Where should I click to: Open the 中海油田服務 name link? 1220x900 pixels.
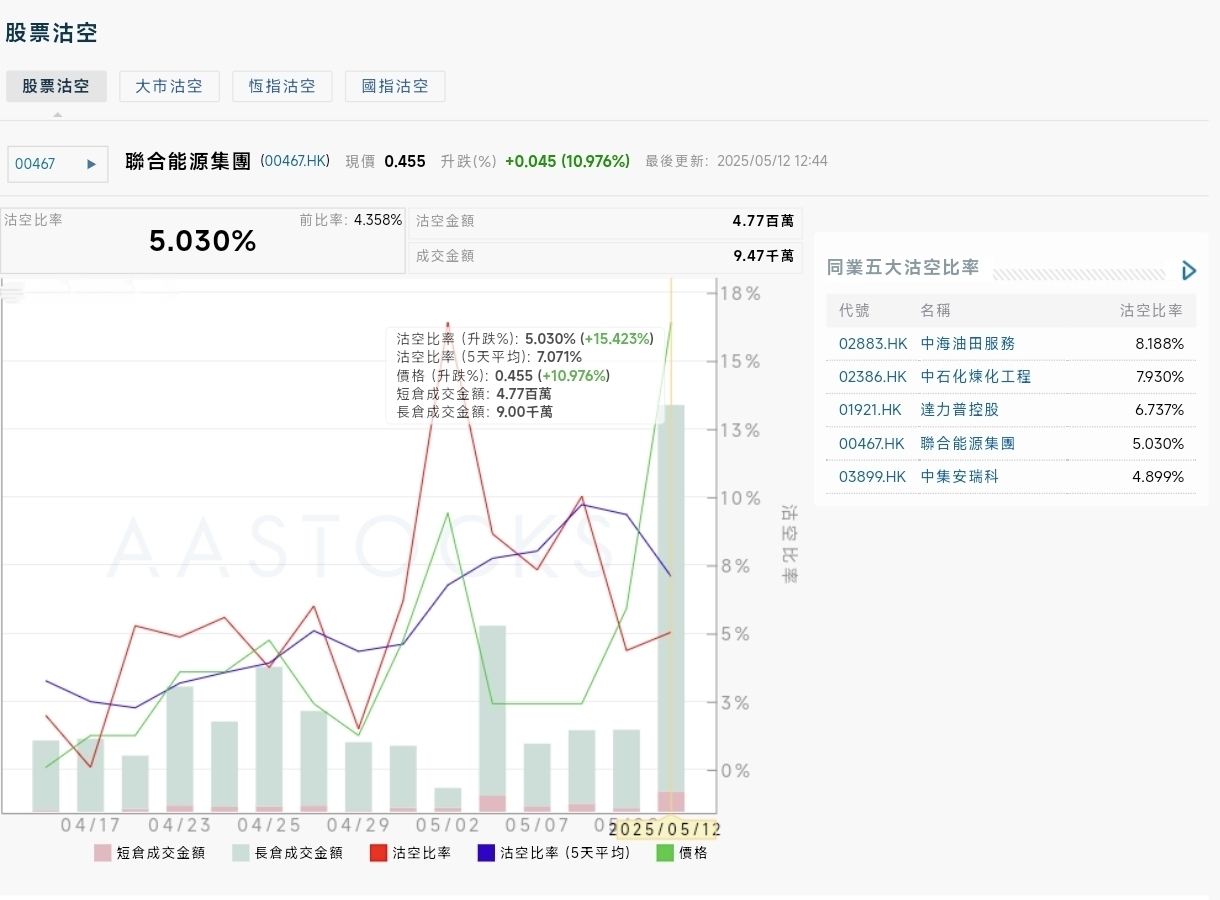[x=967, y=343]
